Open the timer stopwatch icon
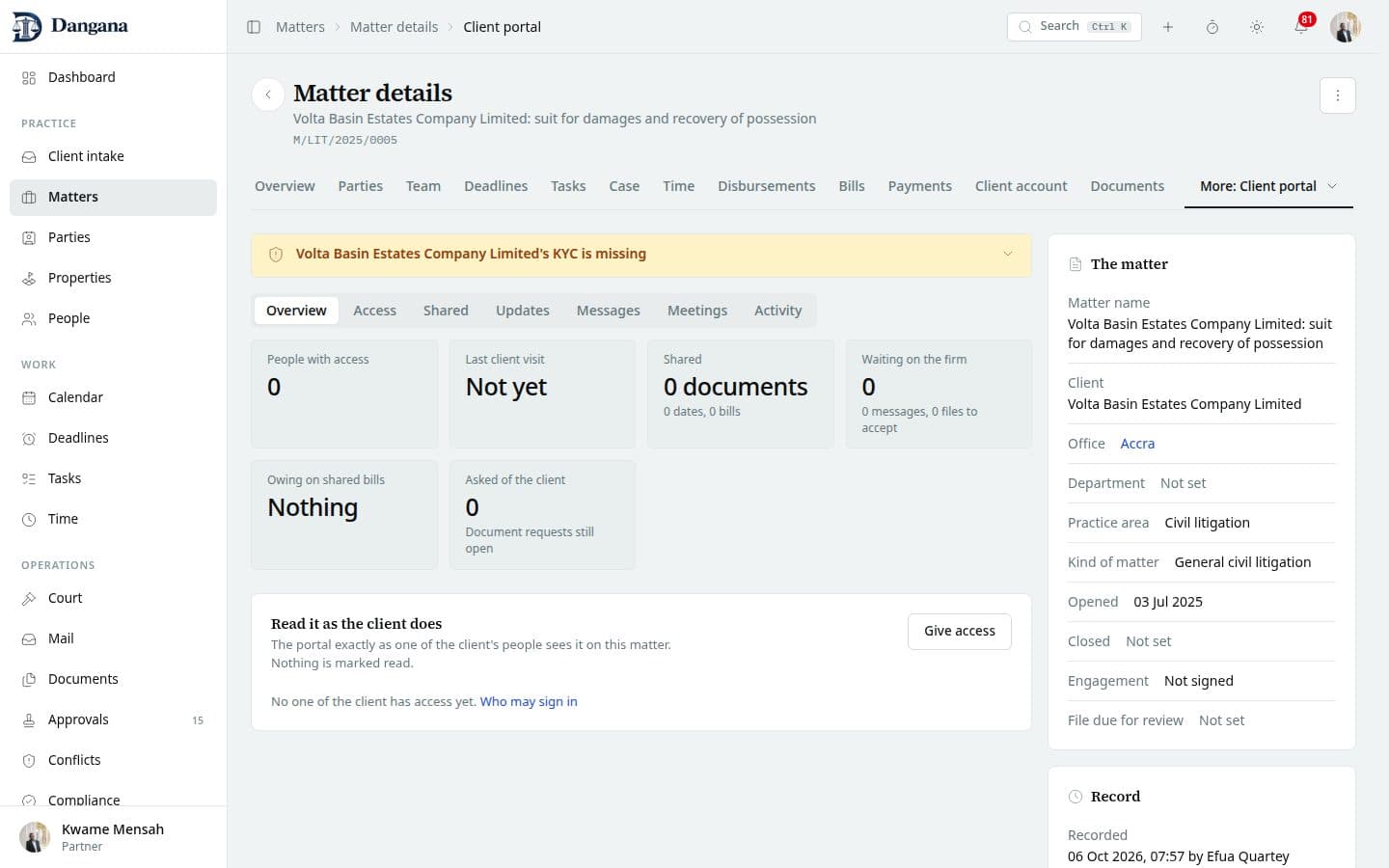The width and height of the screenshot is (1389, 868). click(x=1212, y=27)
